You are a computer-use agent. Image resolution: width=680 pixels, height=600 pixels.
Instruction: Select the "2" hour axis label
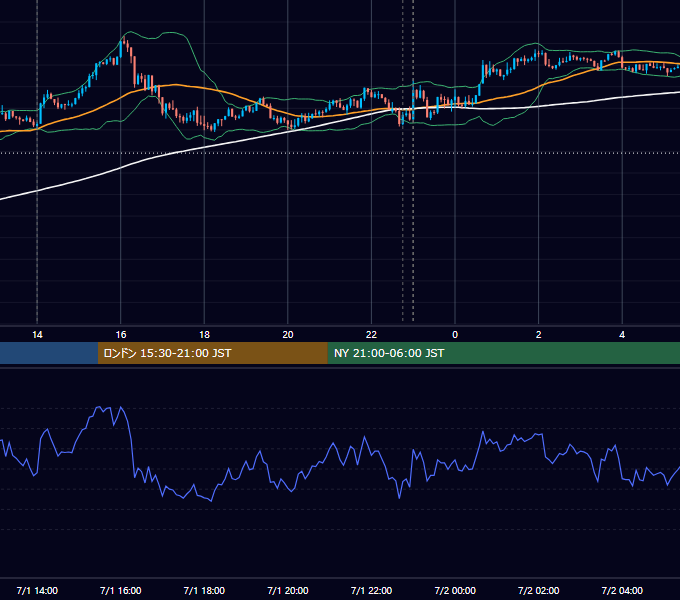[539, 335]
